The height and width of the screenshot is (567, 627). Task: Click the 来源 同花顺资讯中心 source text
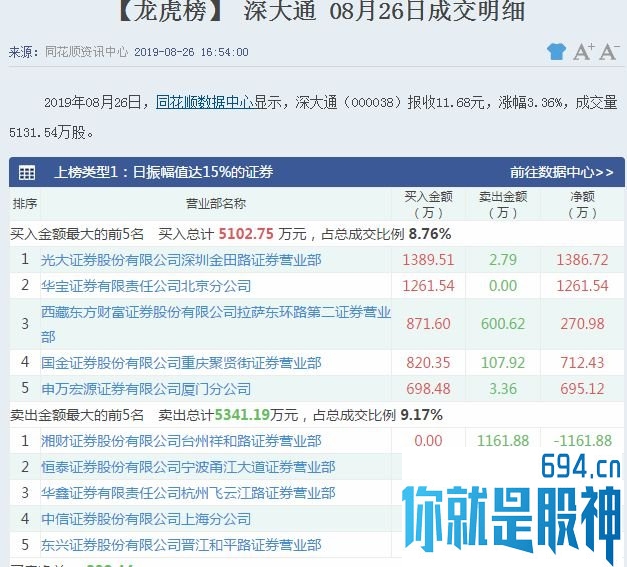pyautogui.click(x=68, y=52)
